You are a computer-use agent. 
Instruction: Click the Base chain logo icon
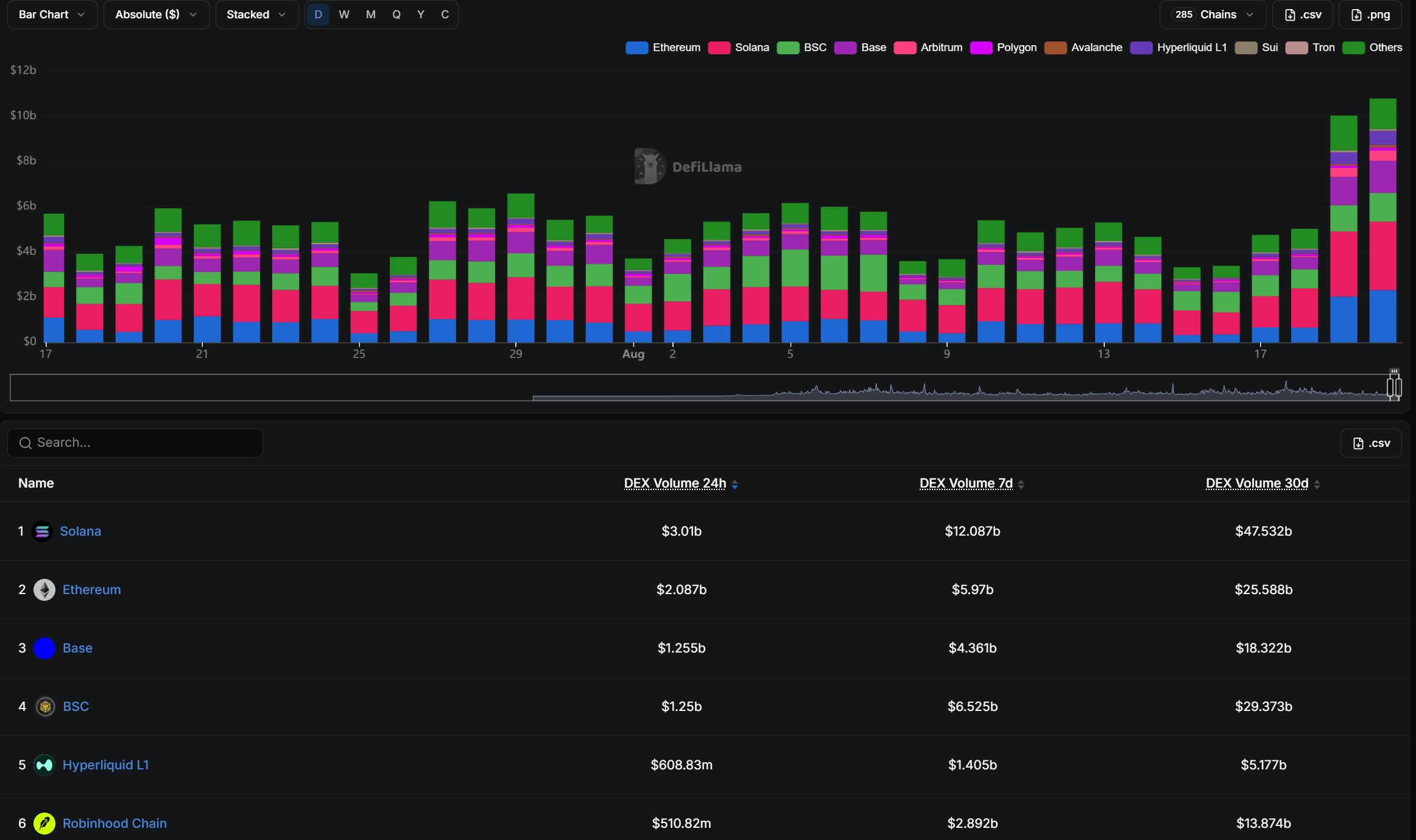click(x=44, y=648)
